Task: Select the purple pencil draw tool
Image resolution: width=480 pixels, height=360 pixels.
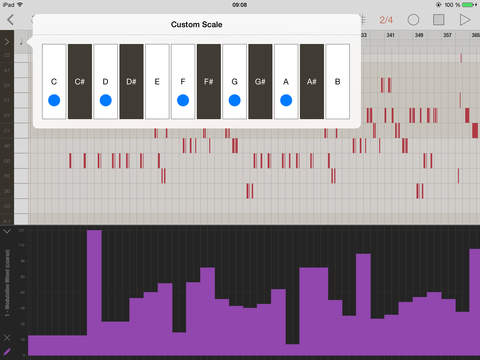Action: 7,352
